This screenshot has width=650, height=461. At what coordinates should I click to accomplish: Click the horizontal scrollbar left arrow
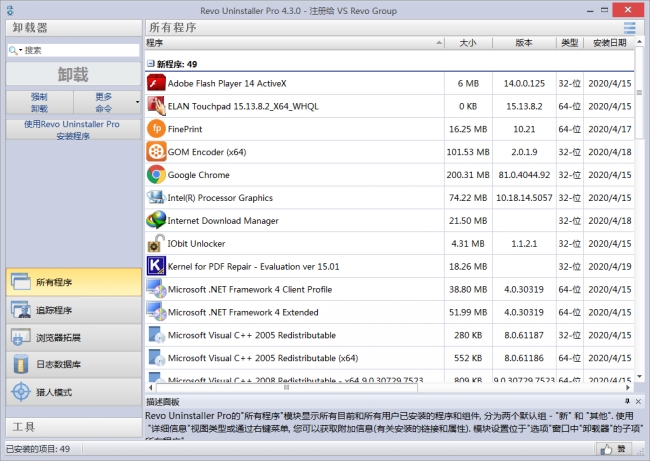pyautogui.click(x=151, y=387)
